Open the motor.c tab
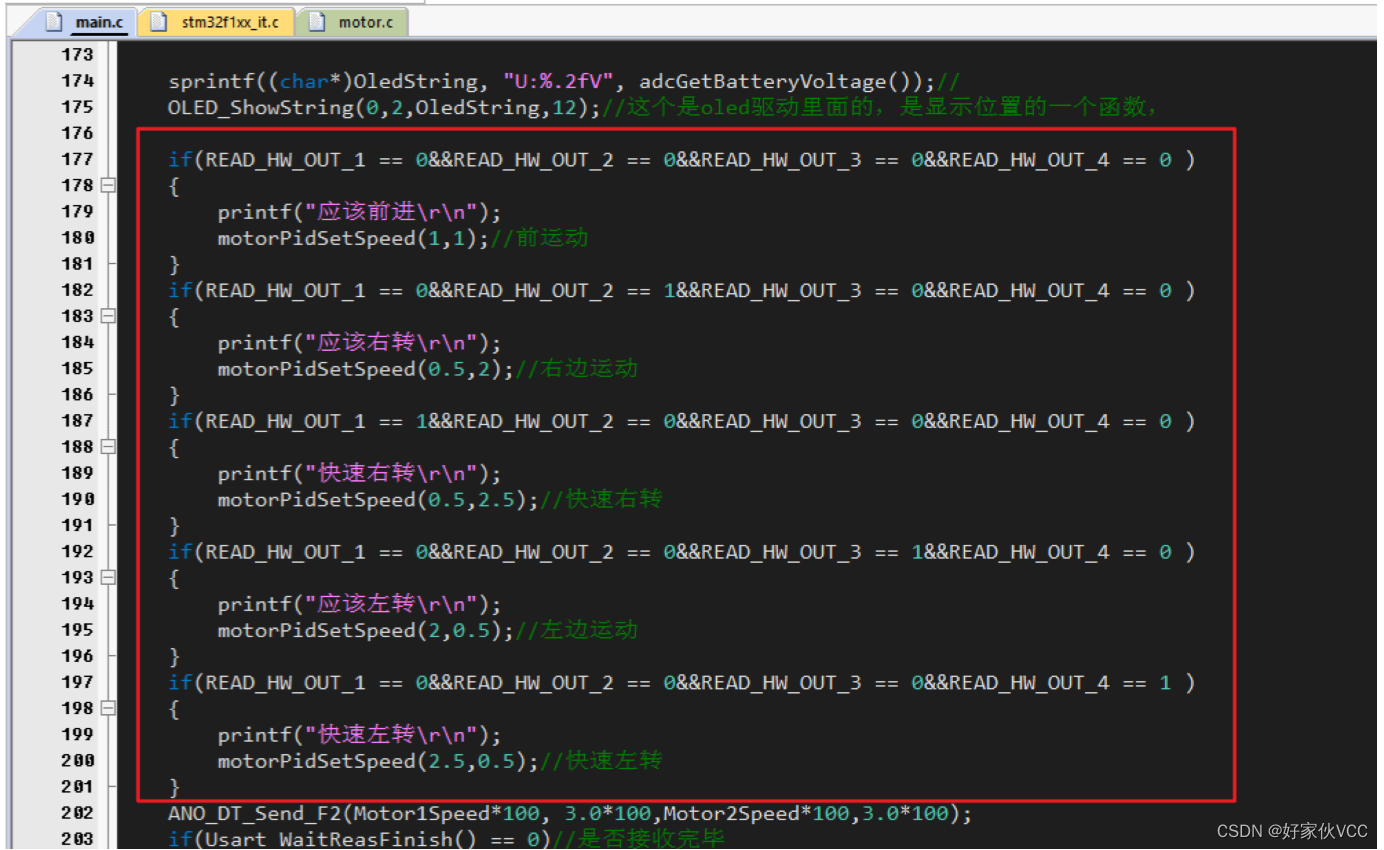Screen dimensions: 1384x850 click(353, 21)
